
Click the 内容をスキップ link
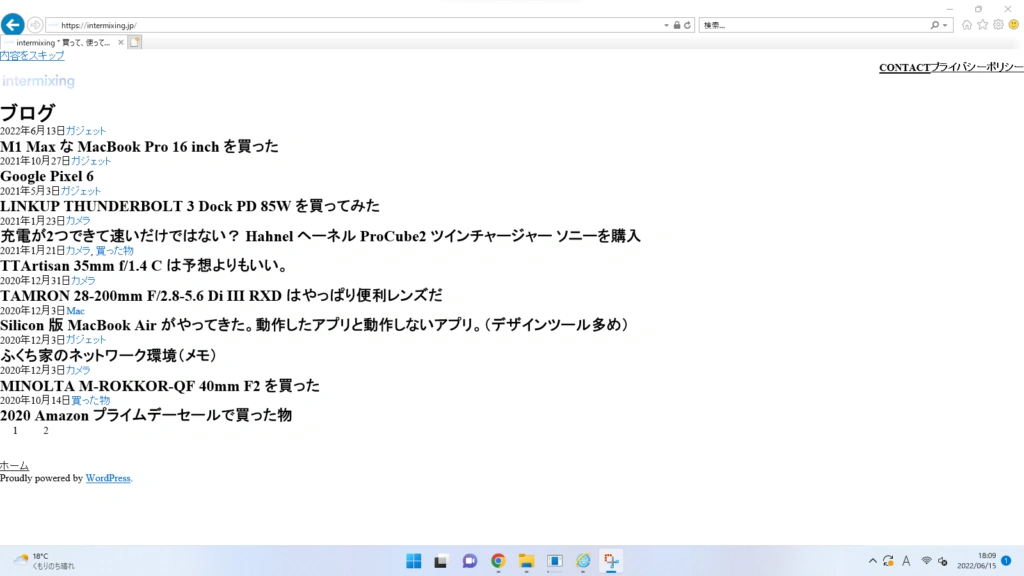click(x=32, y=56)
